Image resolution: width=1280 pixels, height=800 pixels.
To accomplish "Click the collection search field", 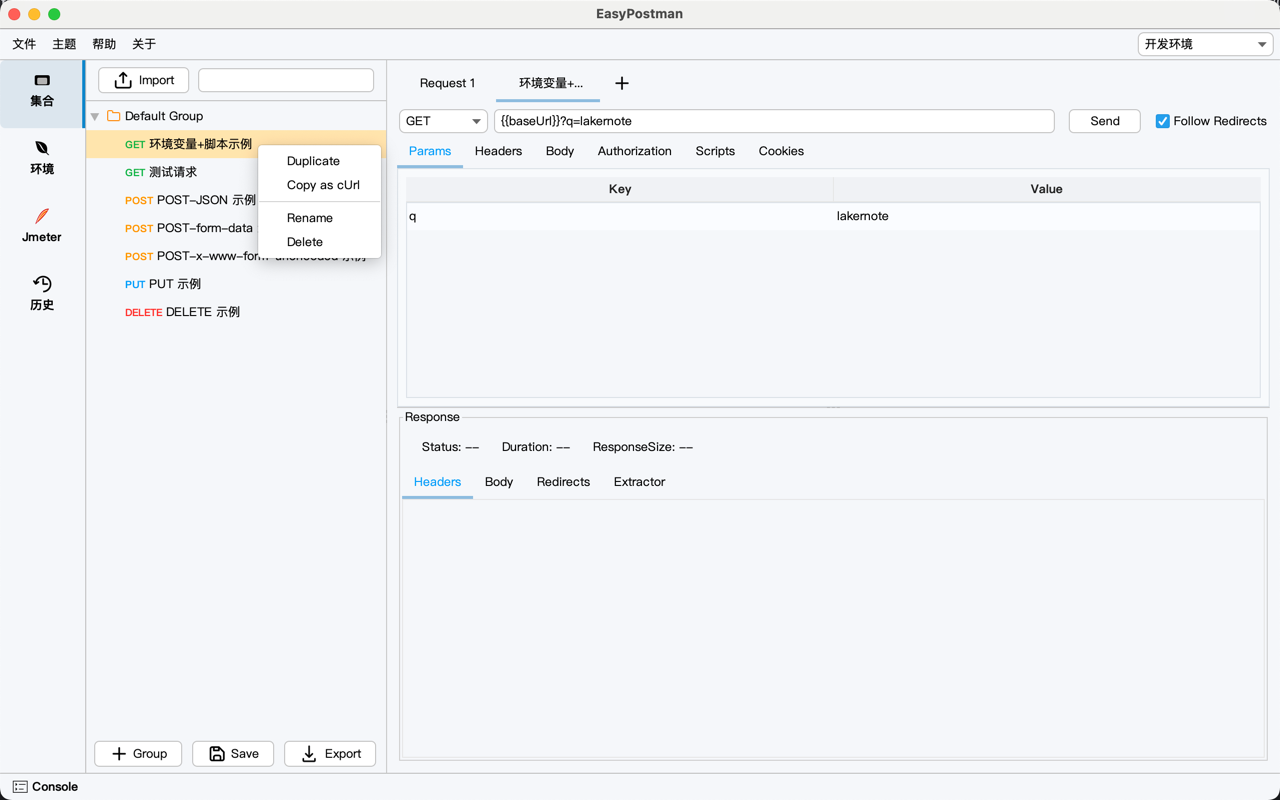I will click(286, 80).
